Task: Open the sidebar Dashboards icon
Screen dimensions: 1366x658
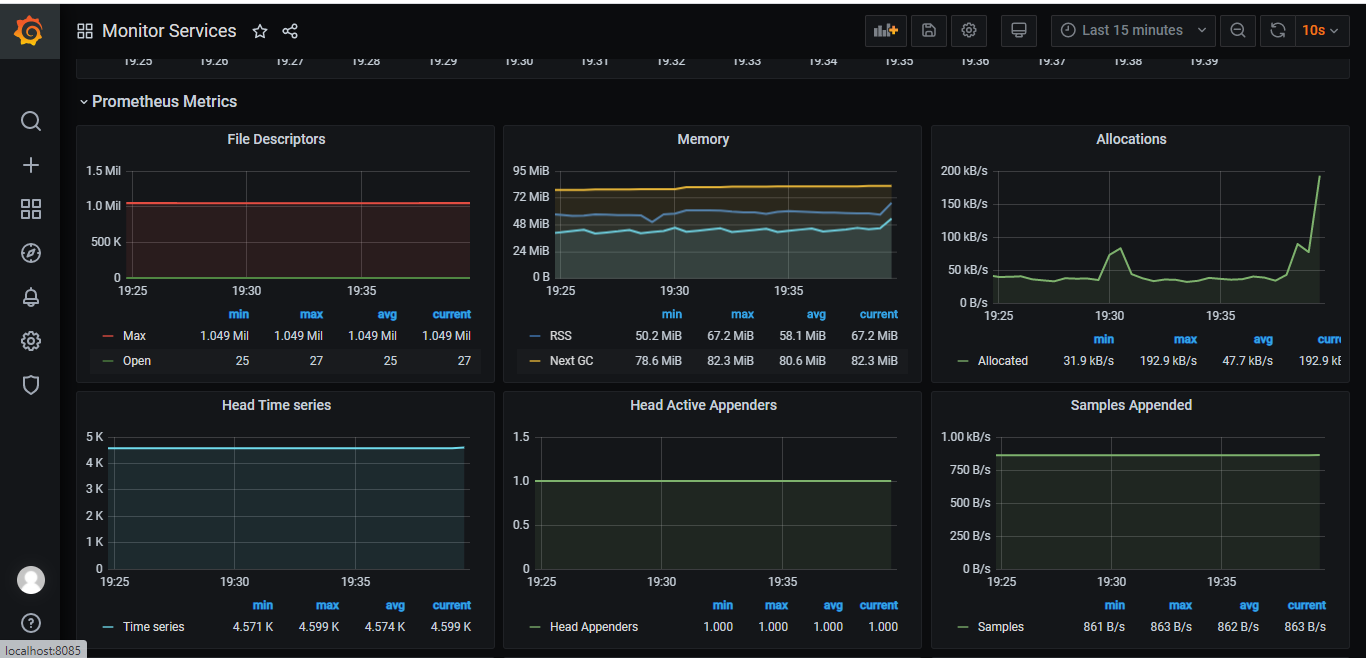Action: point(31,209)
